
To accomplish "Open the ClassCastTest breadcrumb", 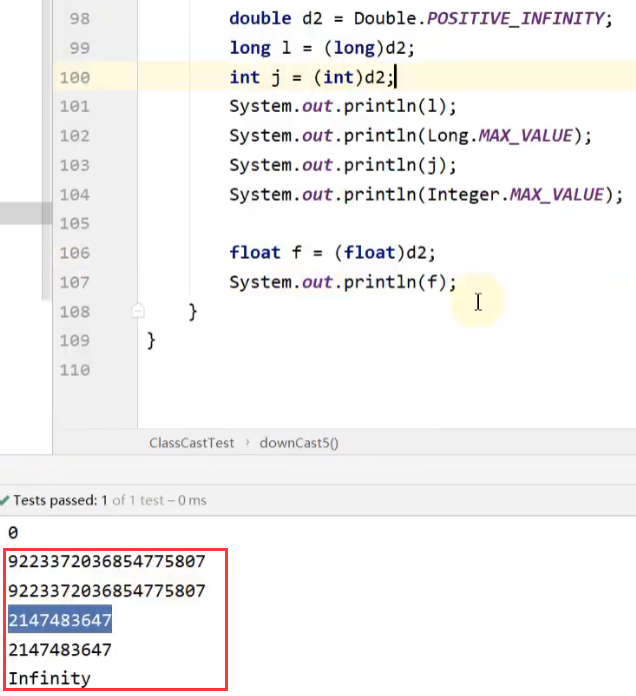I will click(x=191, y=443).
